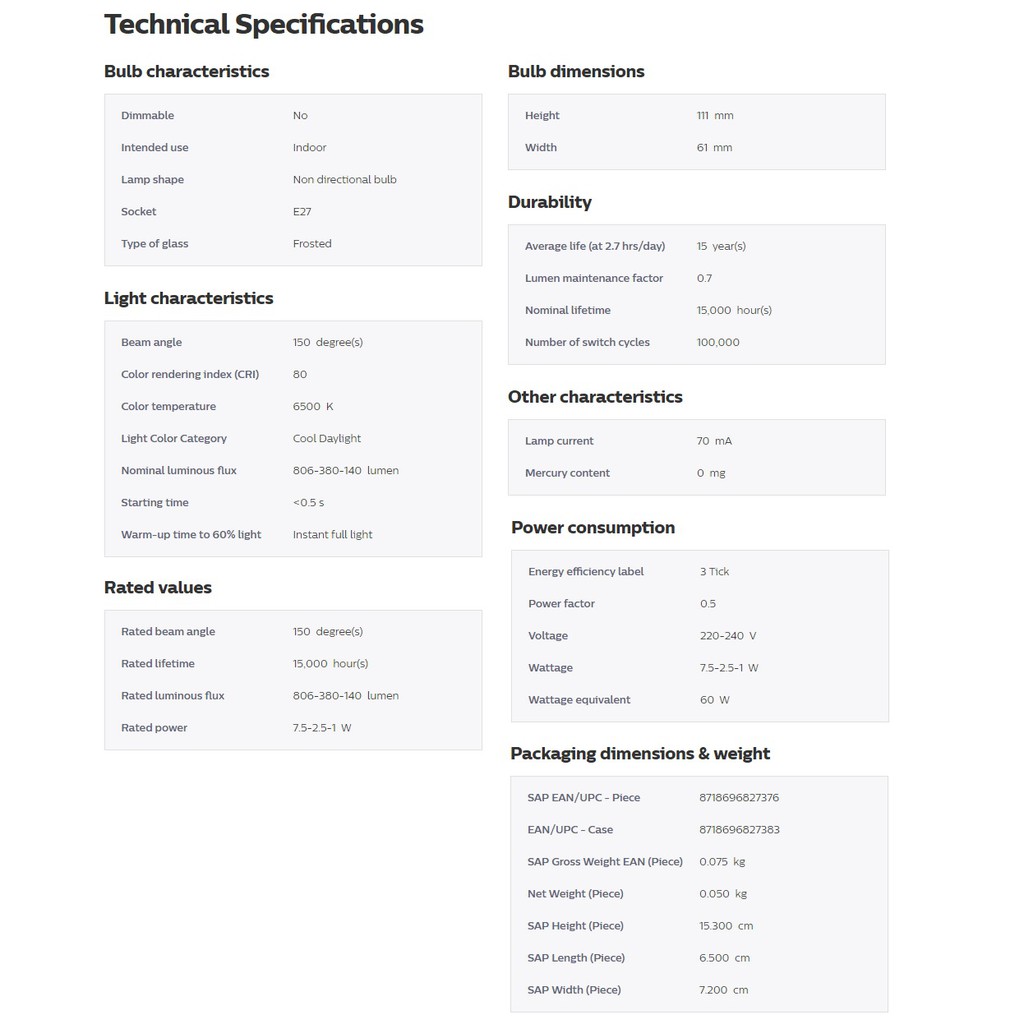Click the Light Color Category label
Viewport: 1024px width, 1024px height.
tap(174, 439)
